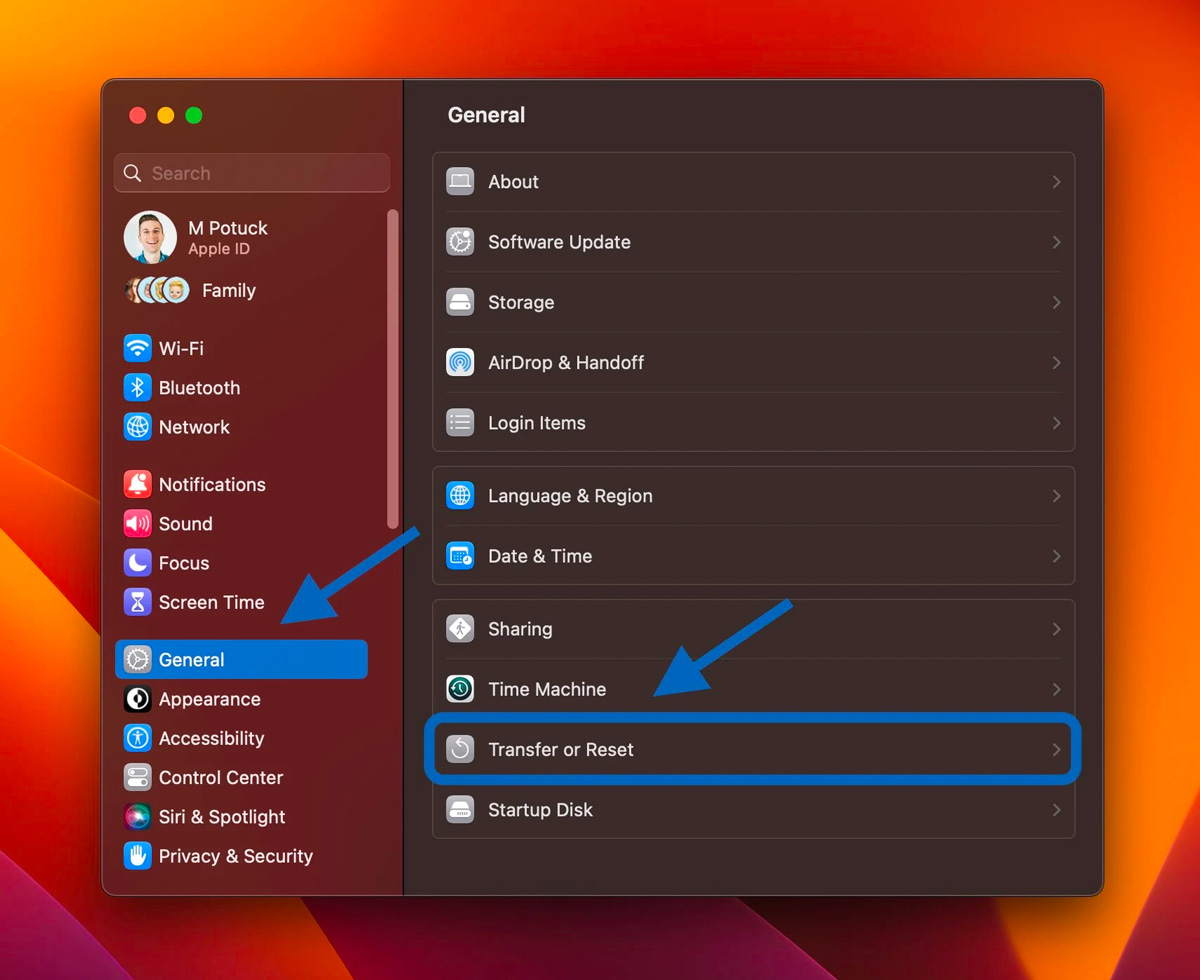Screen dimensions: 1200x980
Task: Open the Time Machine icon
Action: [x=460, y=689]
